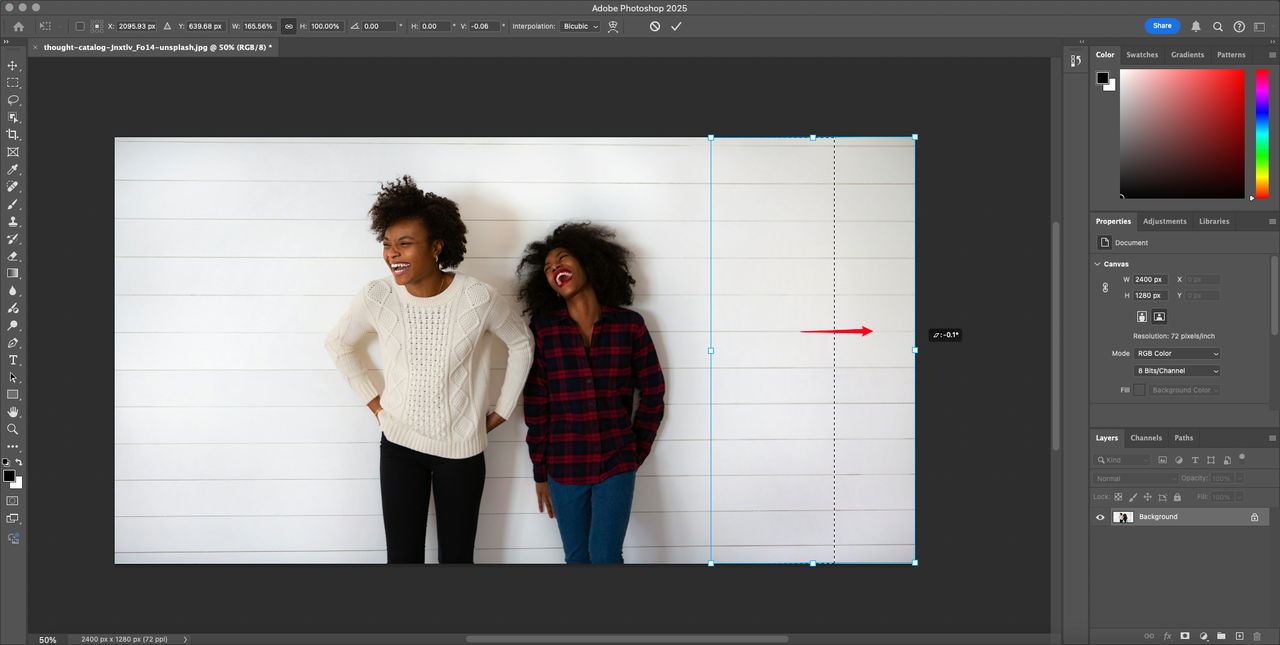Click the warp mode switch icon
This screenshot has width=1280, height=645.
[613, 26]
